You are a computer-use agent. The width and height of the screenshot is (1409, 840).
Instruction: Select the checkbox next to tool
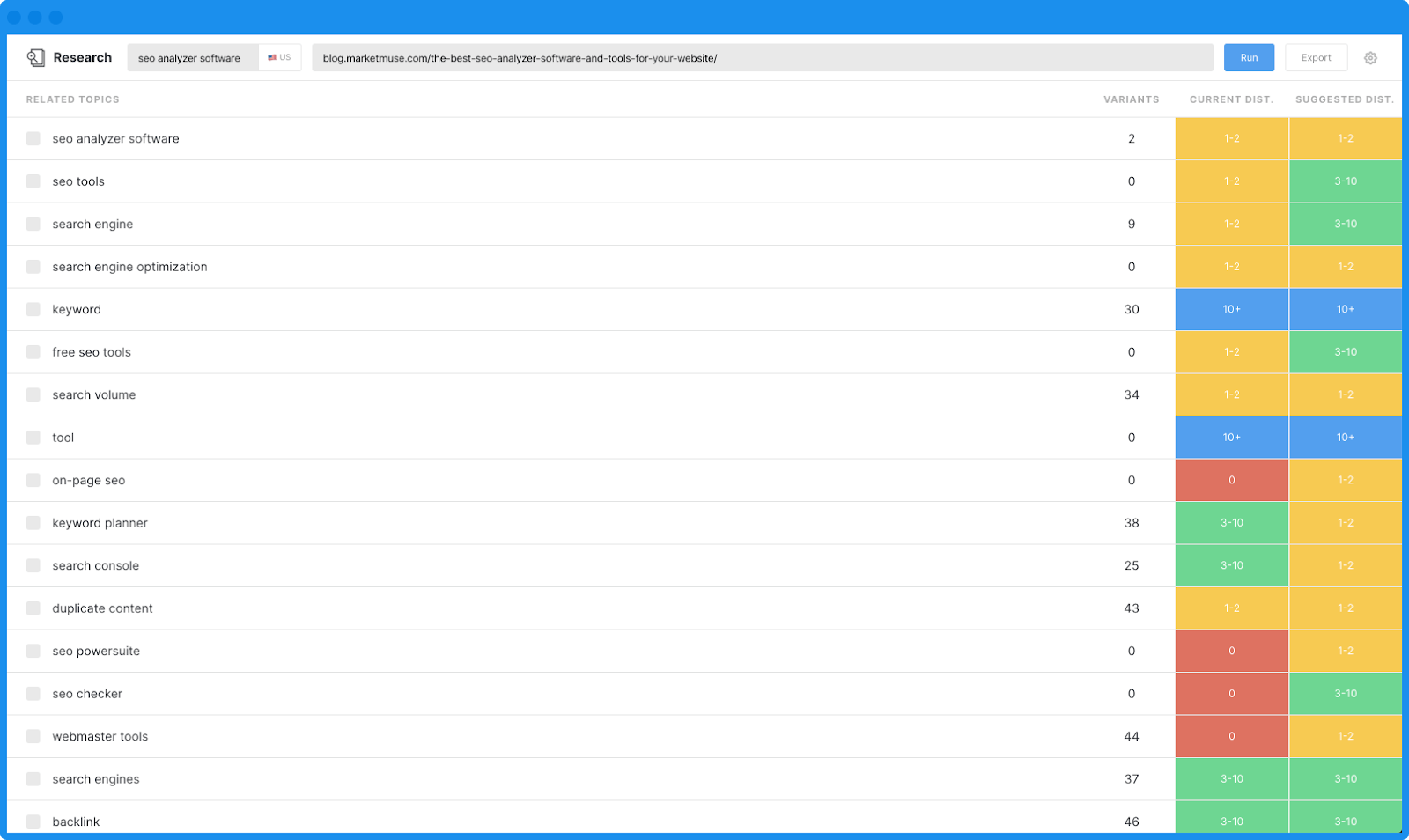(x=33, y=438)
